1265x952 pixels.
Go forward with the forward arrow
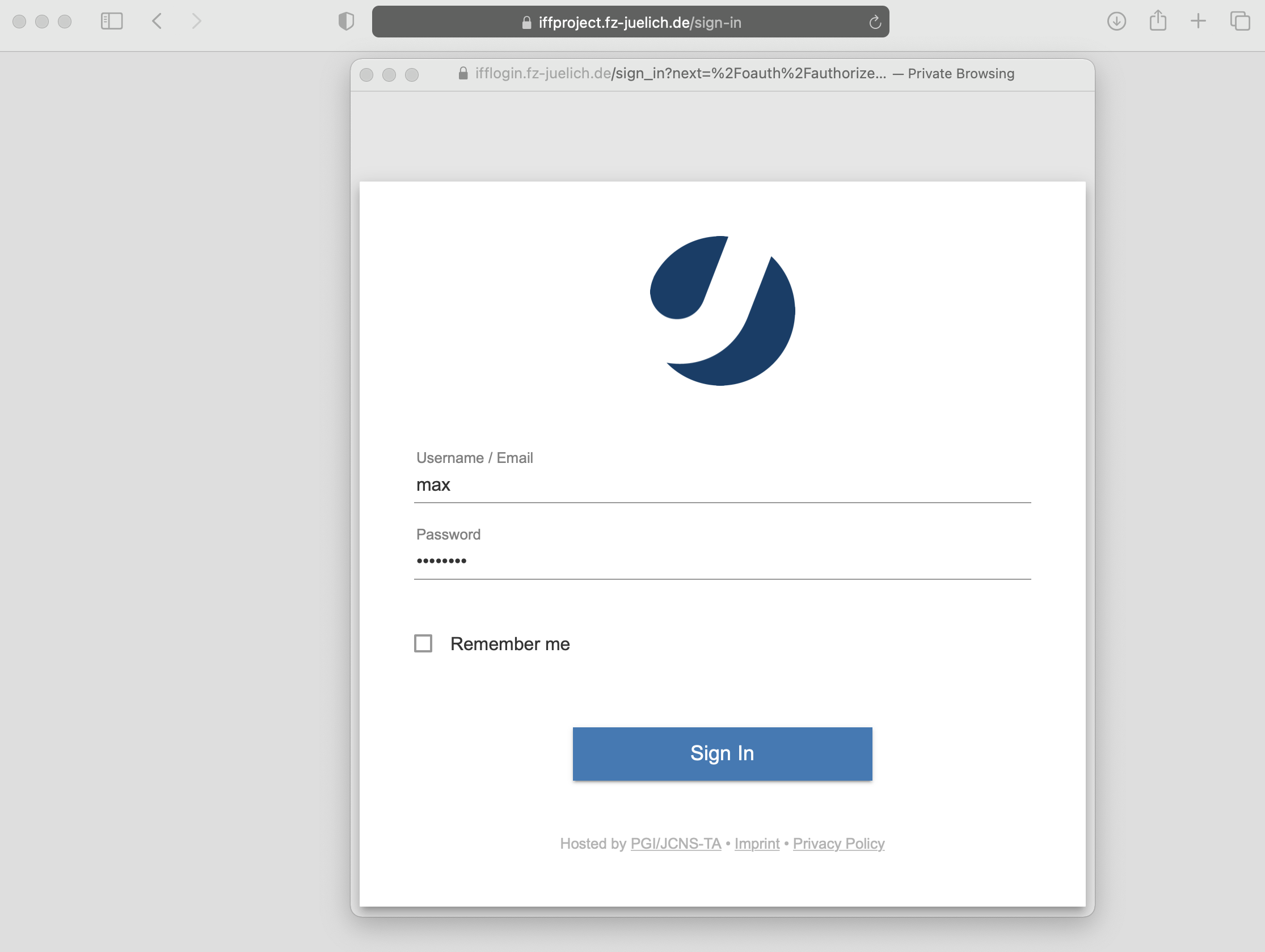coord(196,22)
